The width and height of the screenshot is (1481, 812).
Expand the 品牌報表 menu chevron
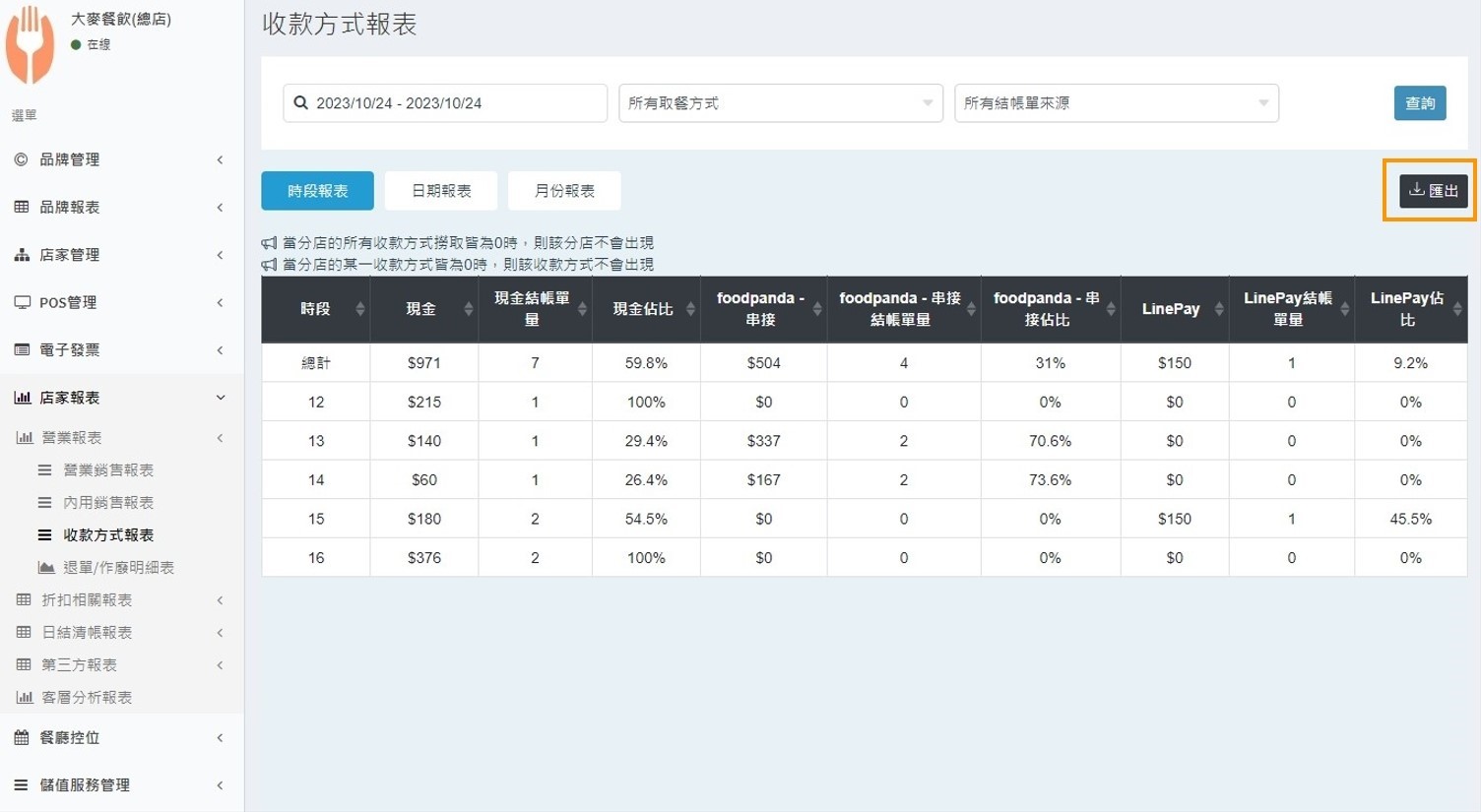pyautogui.click(x=220, y=208)
